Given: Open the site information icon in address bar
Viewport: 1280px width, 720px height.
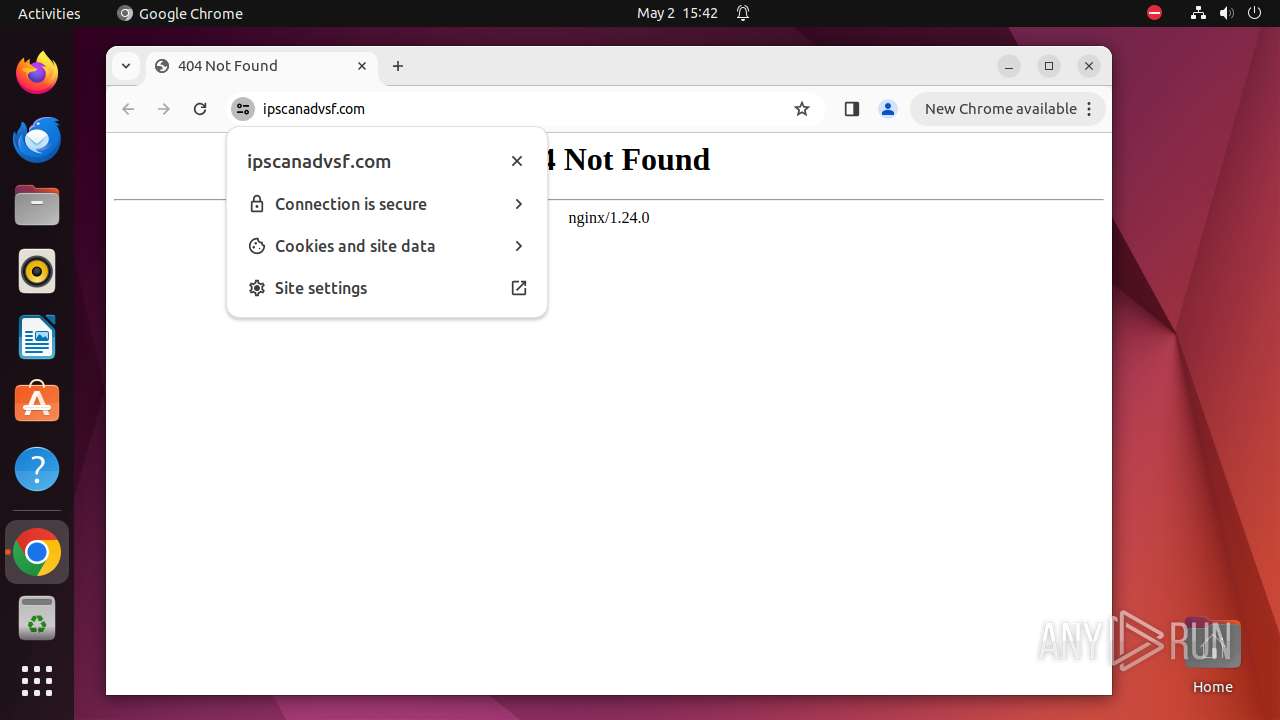Looking at the screenshot, I should [243, 109].
